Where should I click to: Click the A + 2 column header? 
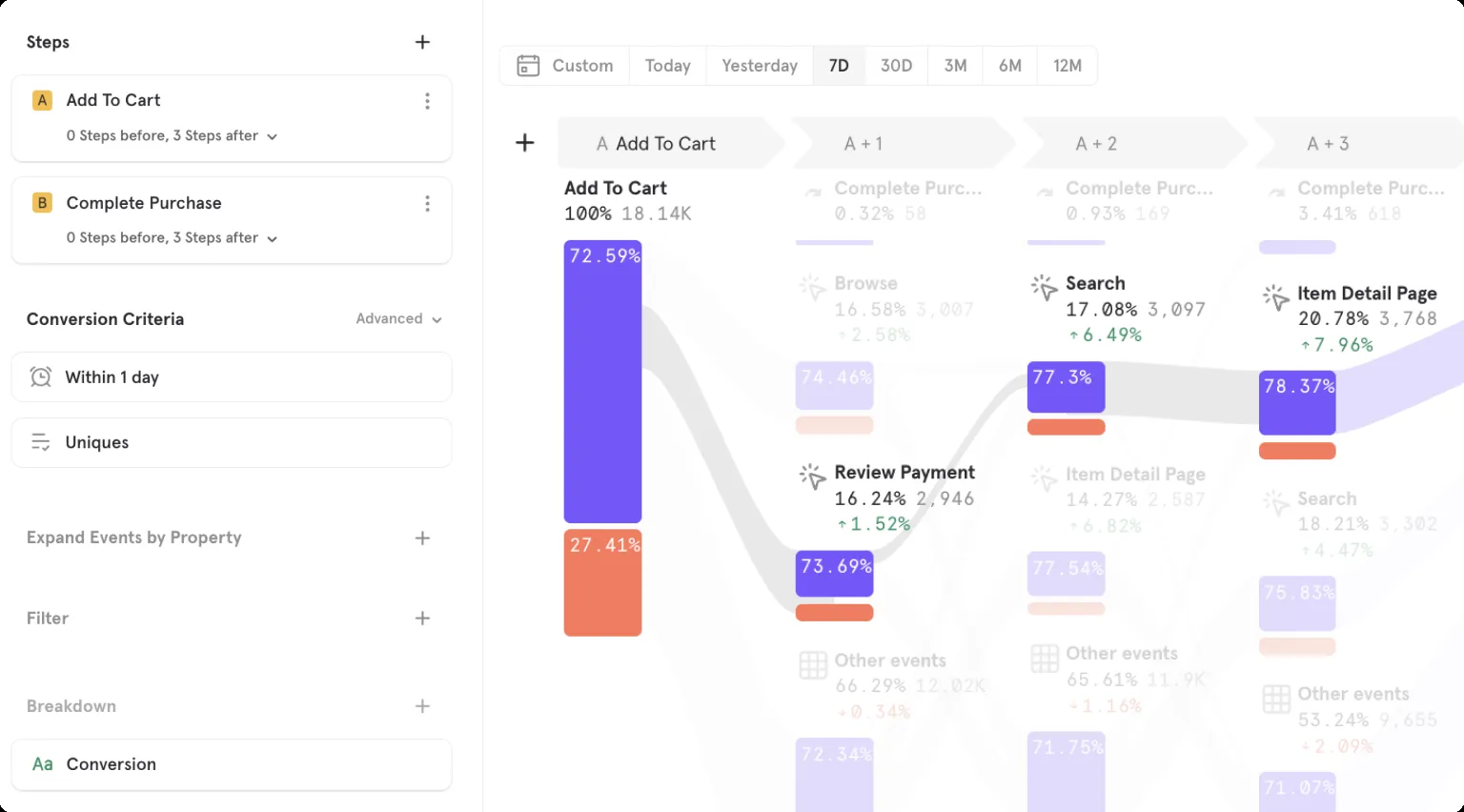(x=1133, y=144)
